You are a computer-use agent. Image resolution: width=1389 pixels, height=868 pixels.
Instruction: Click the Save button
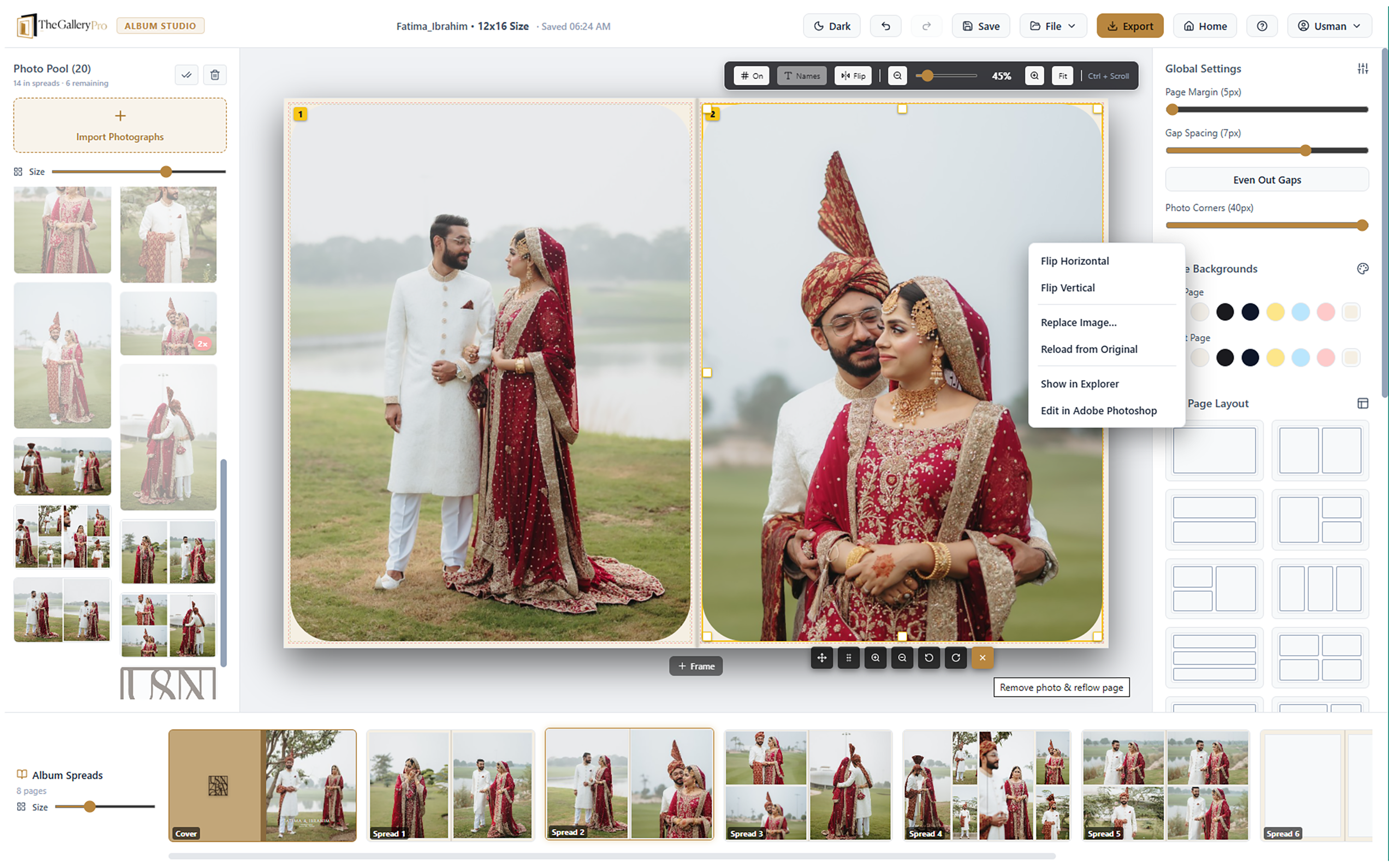[x=981, y=26]
